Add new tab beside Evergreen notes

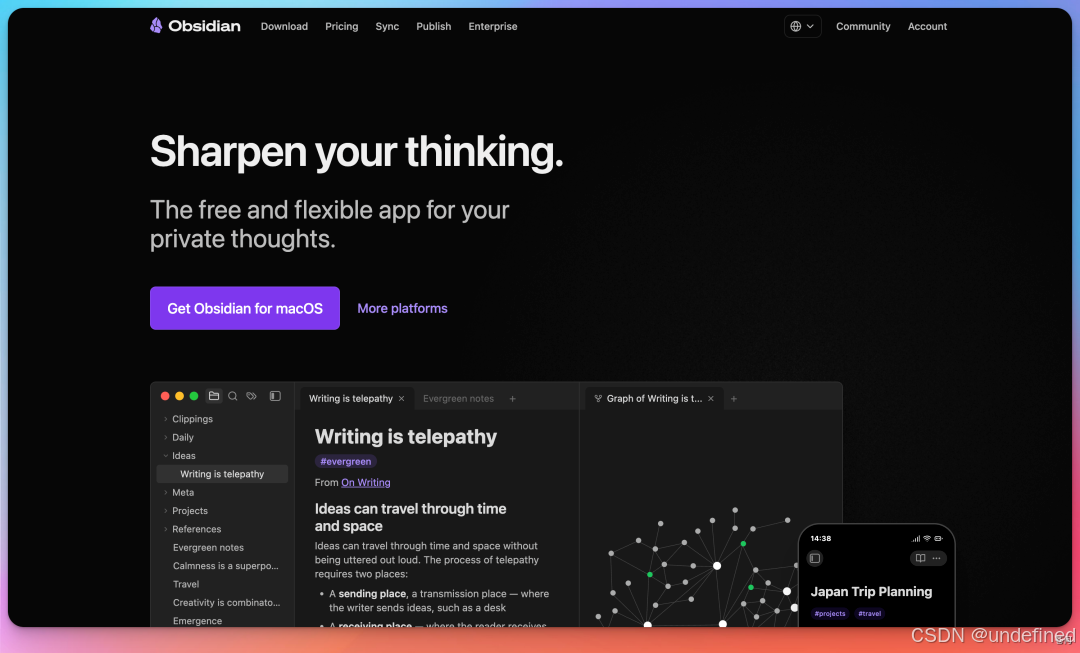tap(512, 399)
